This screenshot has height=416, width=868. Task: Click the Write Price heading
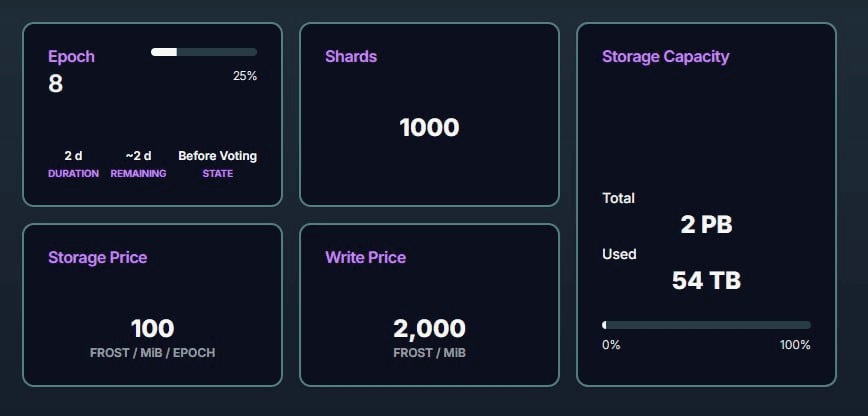coord(365,257)
